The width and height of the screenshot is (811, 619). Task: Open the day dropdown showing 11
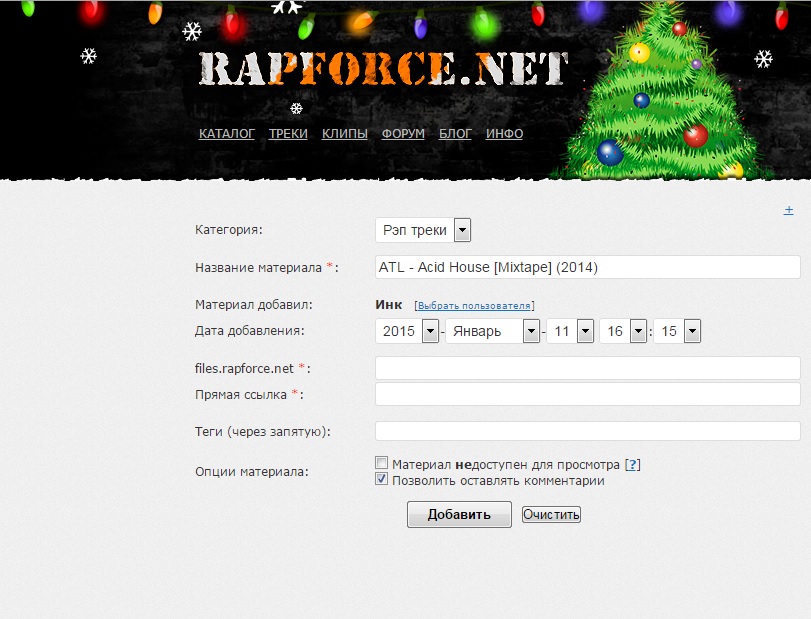click(x=570, y=331)
